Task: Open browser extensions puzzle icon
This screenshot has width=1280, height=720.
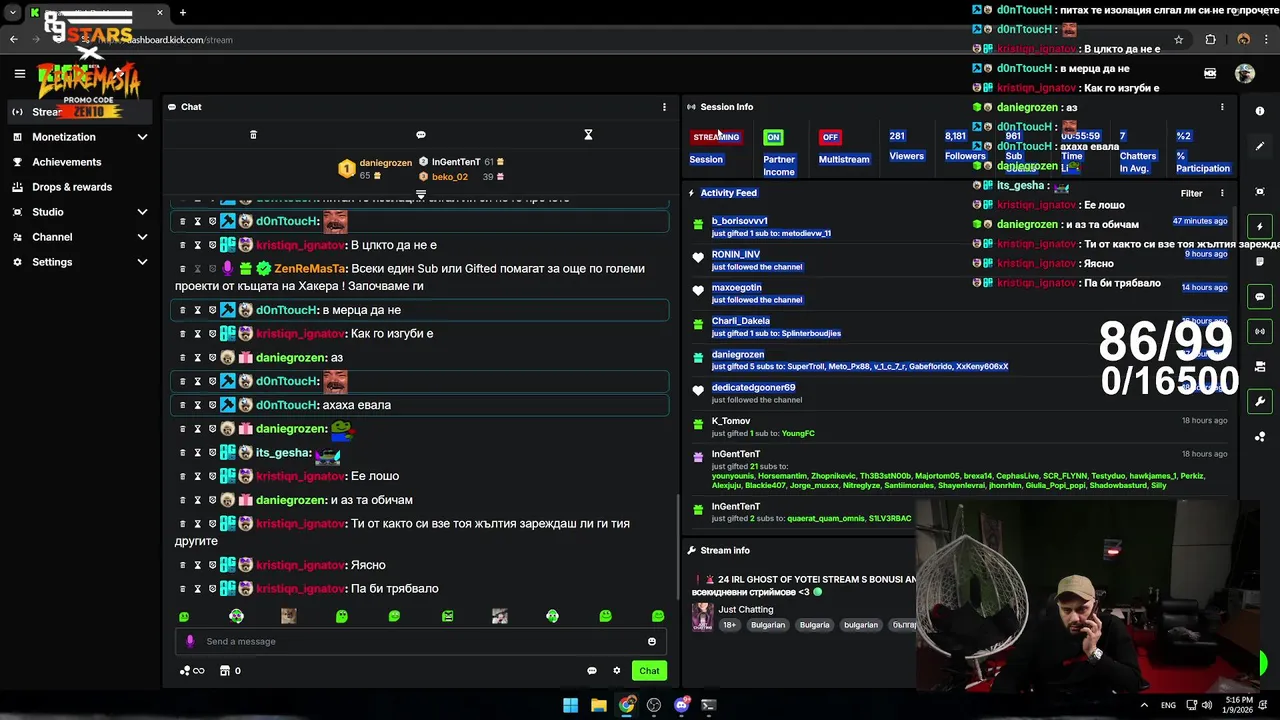Action: tap(1210, 40)
